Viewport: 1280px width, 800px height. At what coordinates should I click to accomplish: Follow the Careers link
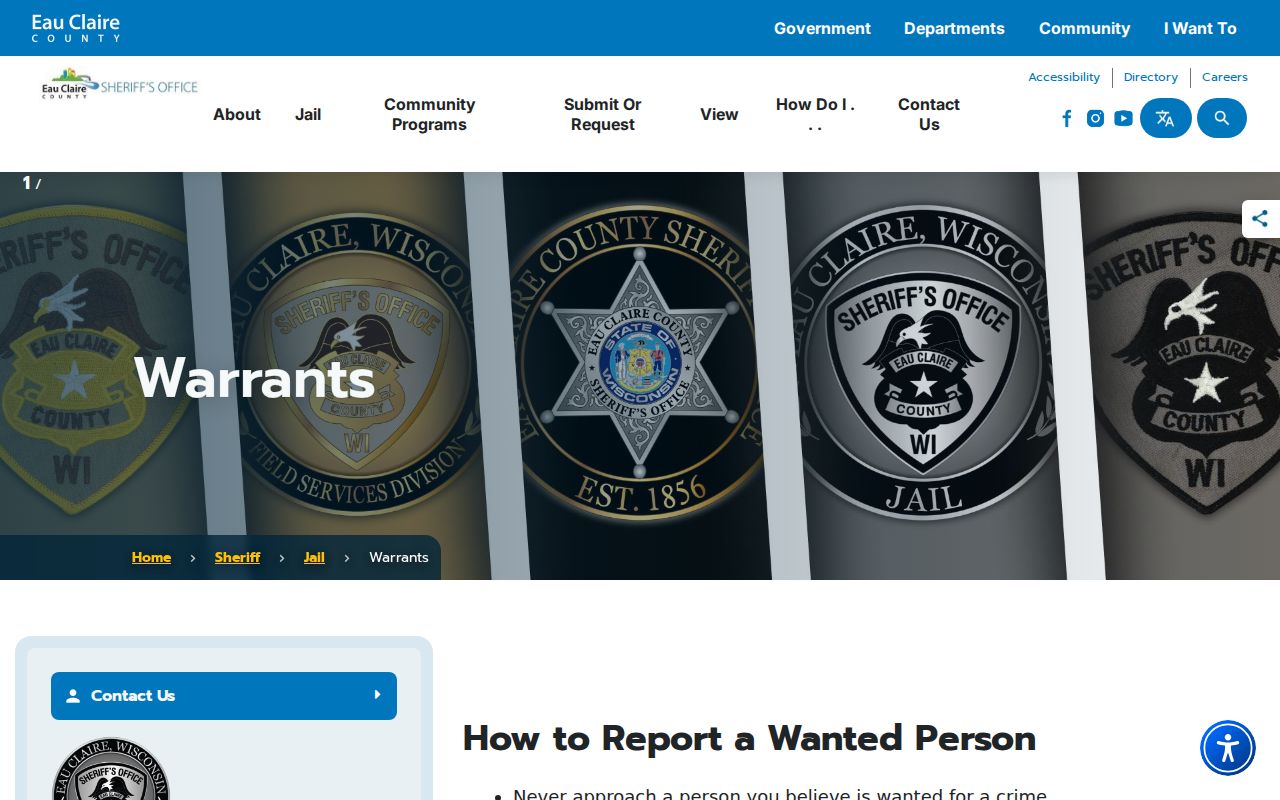click(x=1225, y=77)
